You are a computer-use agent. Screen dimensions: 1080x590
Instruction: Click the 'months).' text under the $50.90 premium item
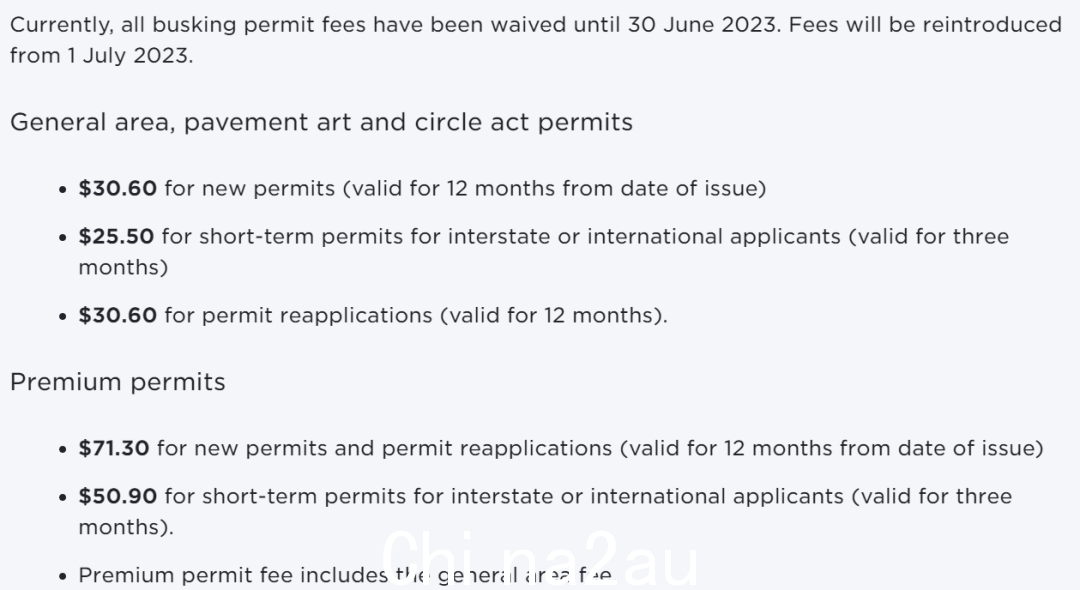pos(126,527)
